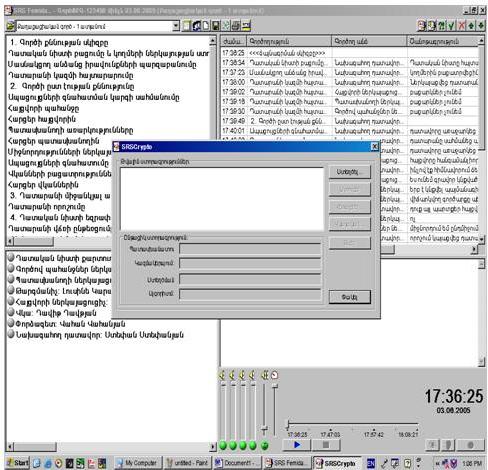Select the 'My Computer' taskbar item
Screen dimensions: 488x470
tap(138, 463)
